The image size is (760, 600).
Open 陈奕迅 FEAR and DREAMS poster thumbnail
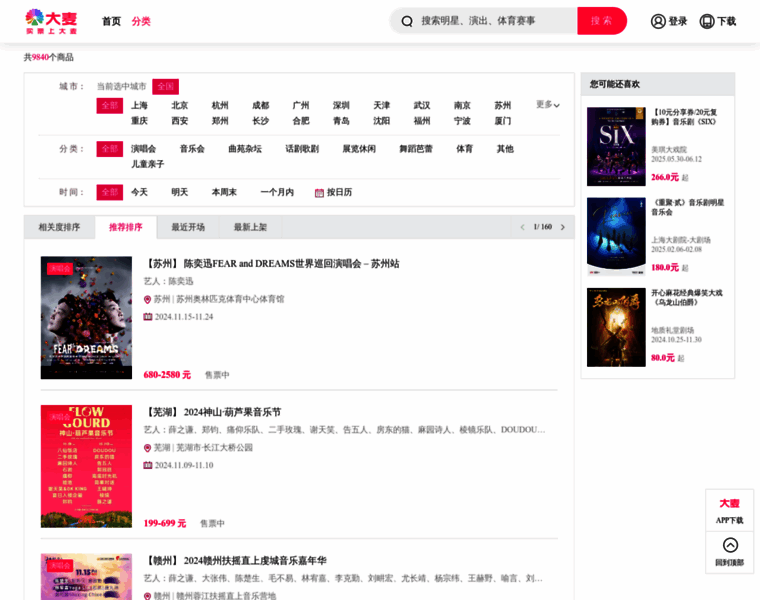[x=86, y=317]
